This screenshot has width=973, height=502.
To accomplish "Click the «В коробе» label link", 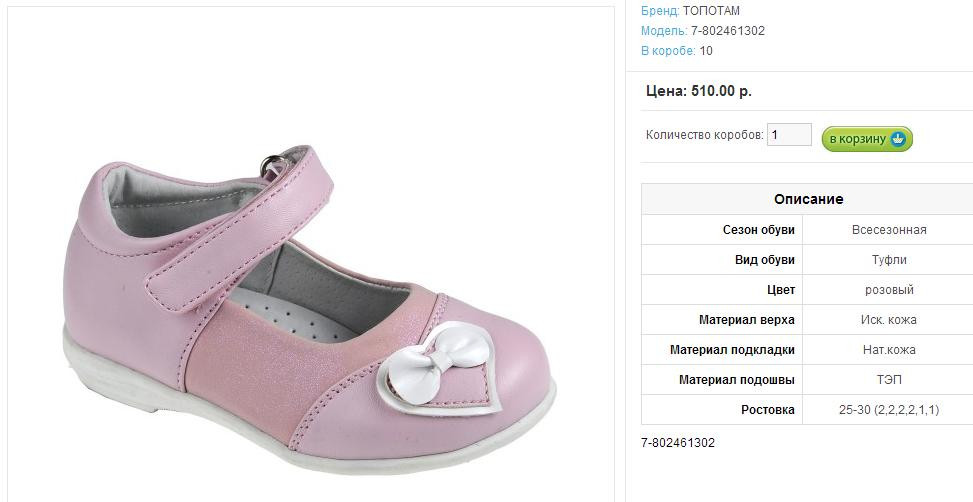I will point(668,51).
